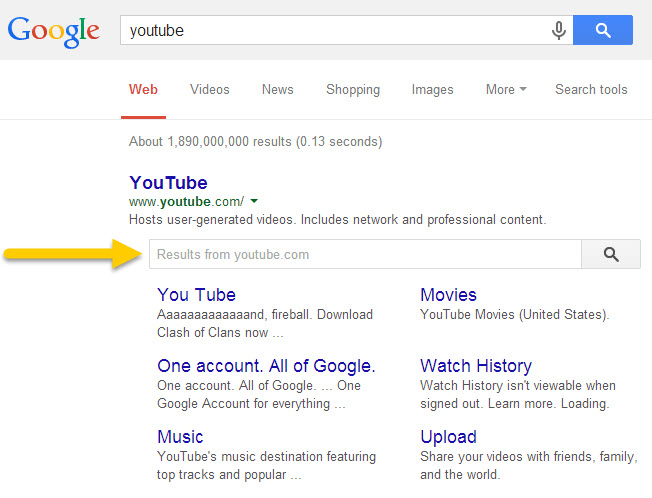Select the Shopping tab
Screen dimensions: 652x498
(353, 90)
